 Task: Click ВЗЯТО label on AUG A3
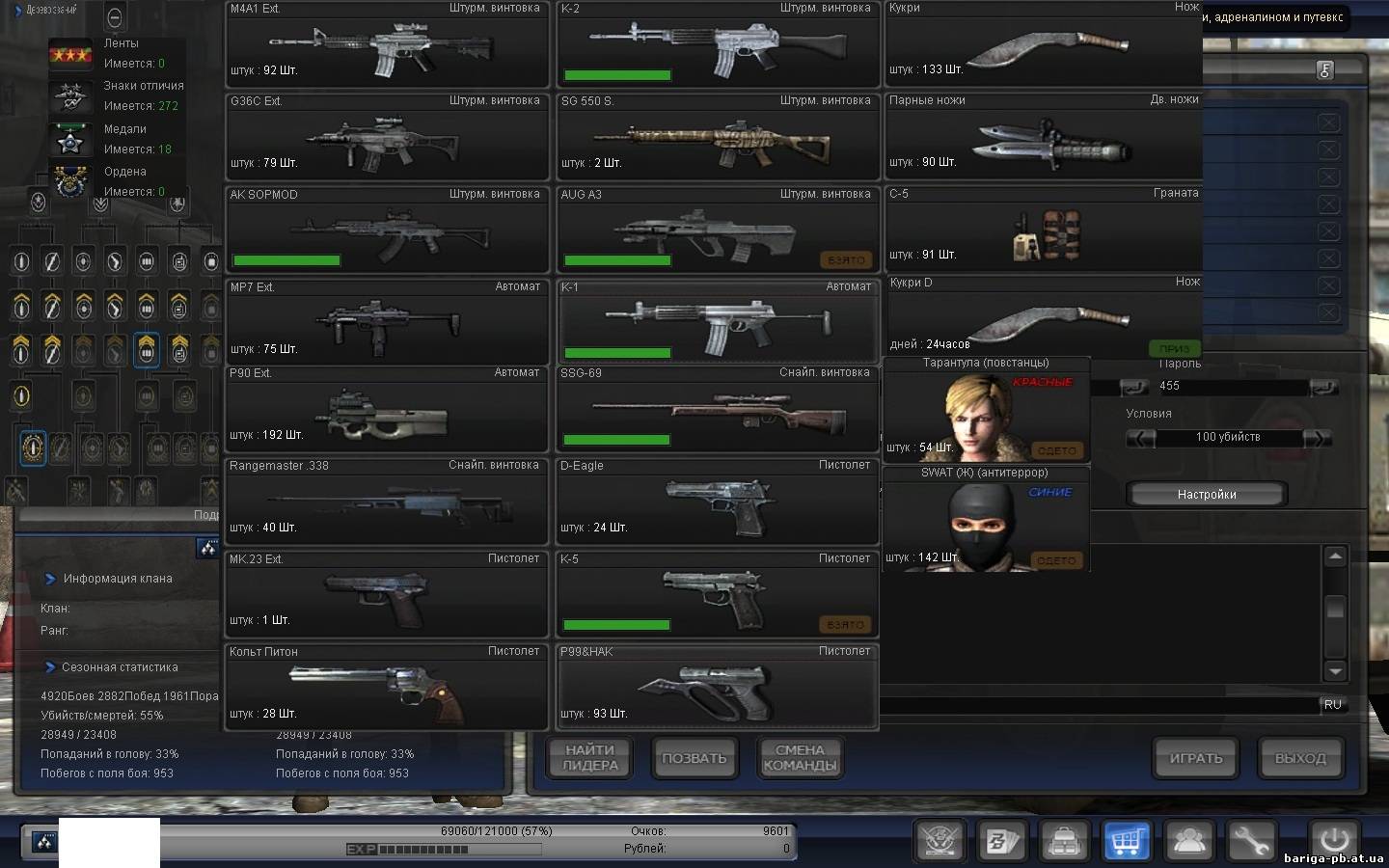pos(847,260)
